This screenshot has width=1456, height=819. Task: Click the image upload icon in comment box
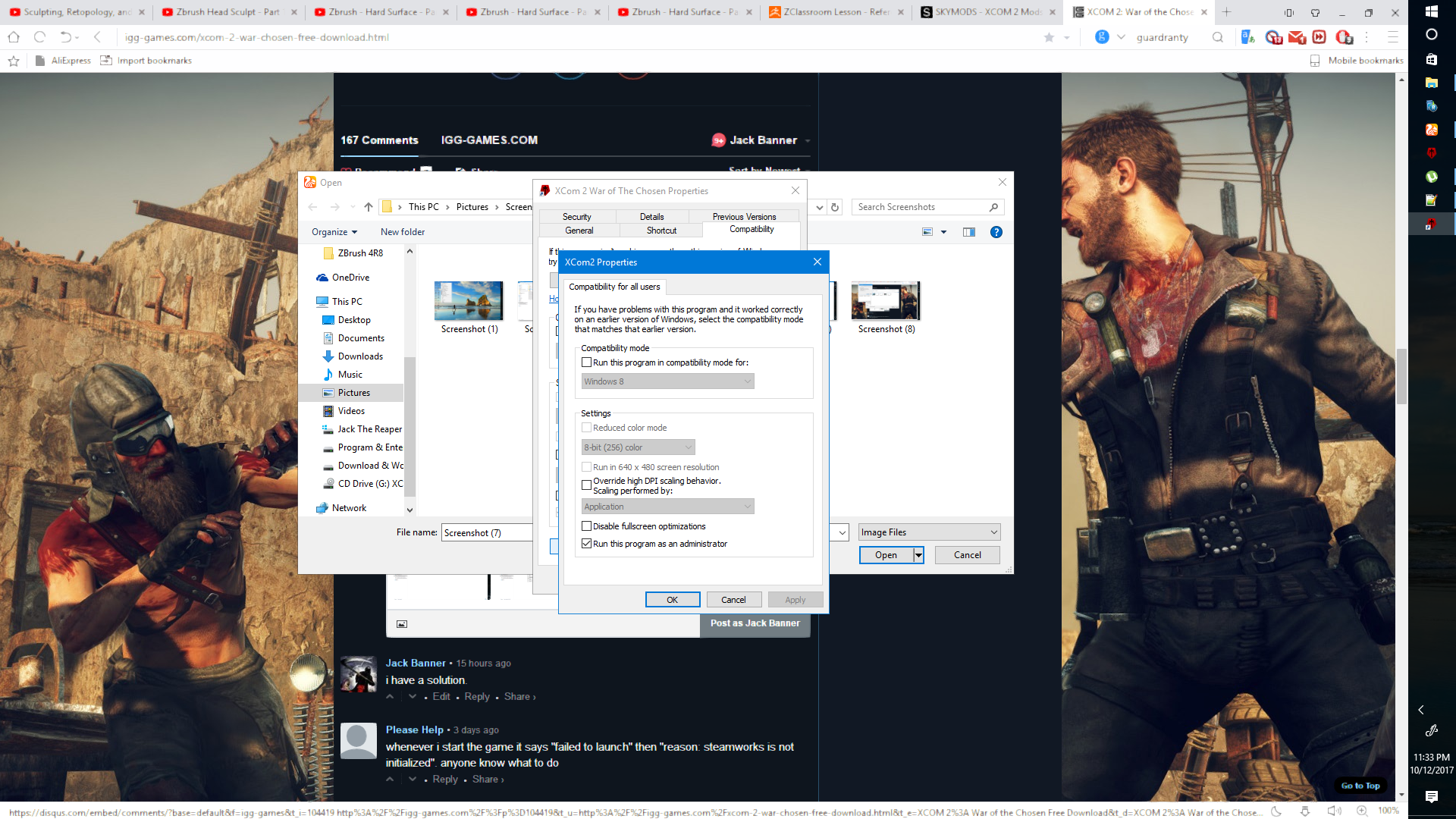(402, 624)
